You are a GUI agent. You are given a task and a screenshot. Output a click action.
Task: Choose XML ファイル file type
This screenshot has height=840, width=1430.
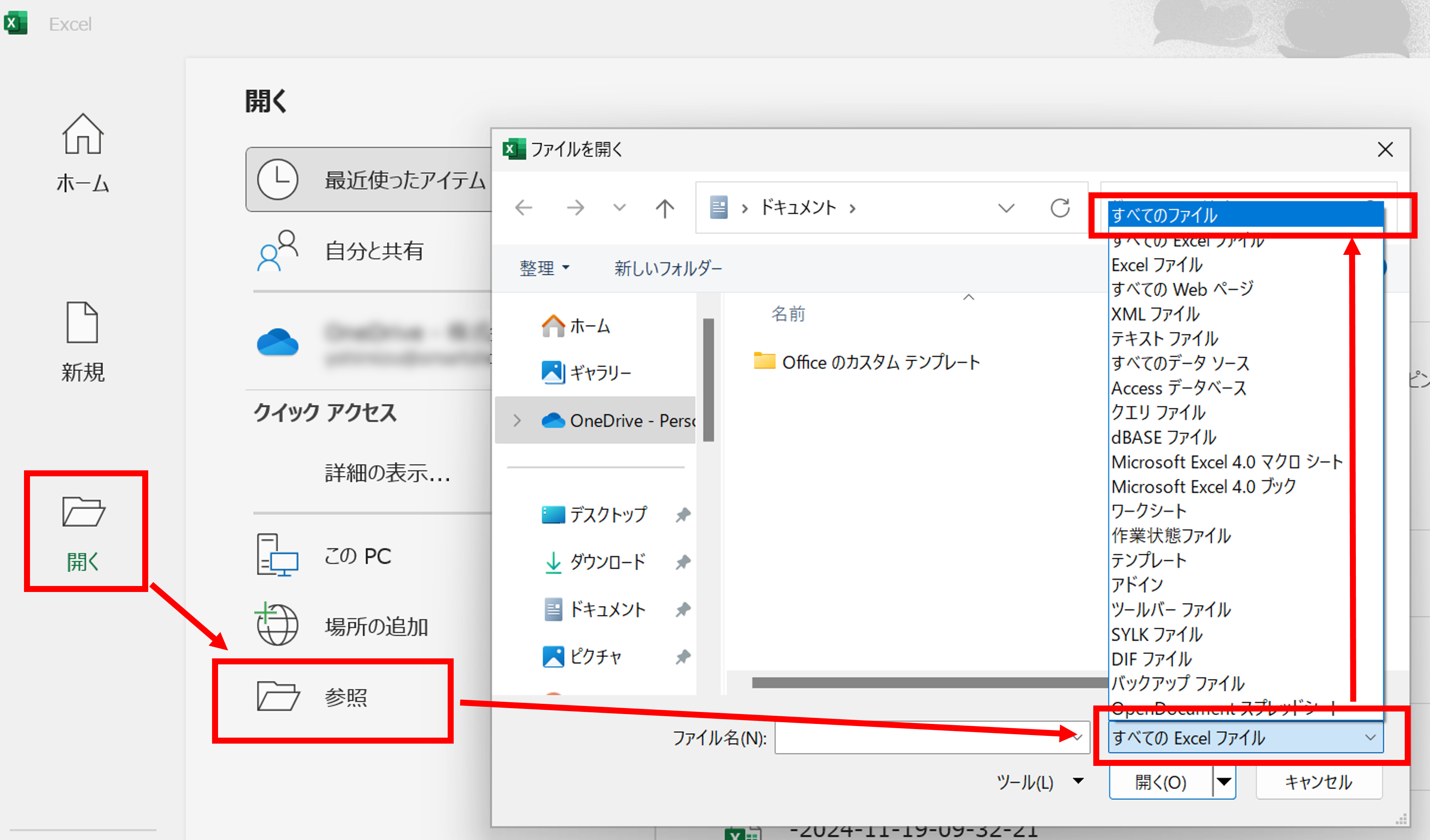click(1246, 314)
